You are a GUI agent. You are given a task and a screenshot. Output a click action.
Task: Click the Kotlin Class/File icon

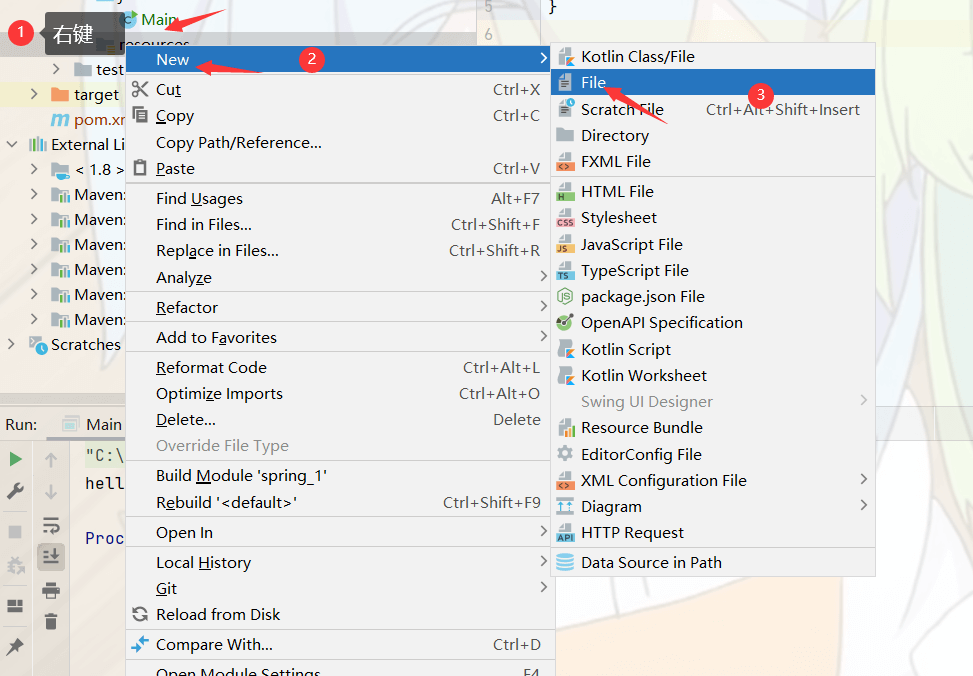tap(565, 56)
